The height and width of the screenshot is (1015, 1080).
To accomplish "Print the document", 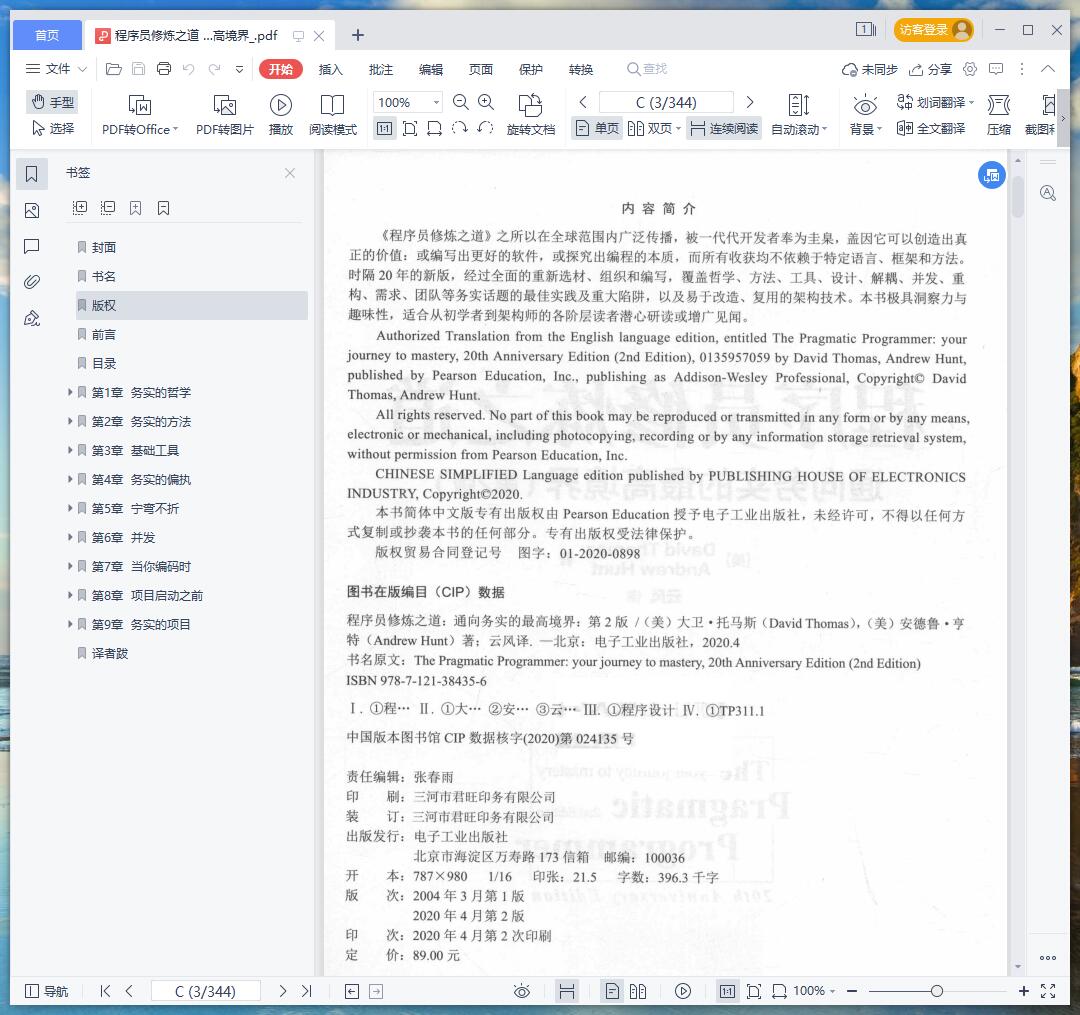I will click(164, 69).
